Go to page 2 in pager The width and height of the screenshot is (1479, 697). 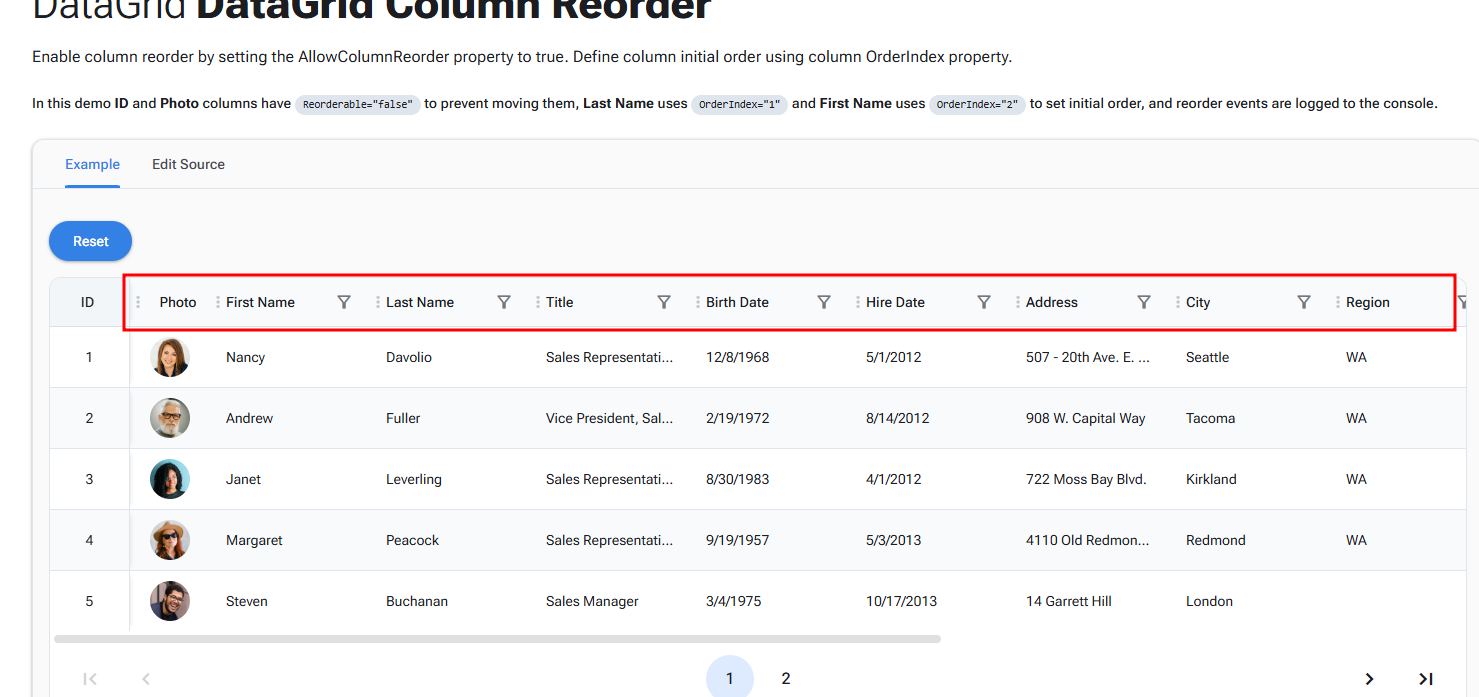[786, 679]
